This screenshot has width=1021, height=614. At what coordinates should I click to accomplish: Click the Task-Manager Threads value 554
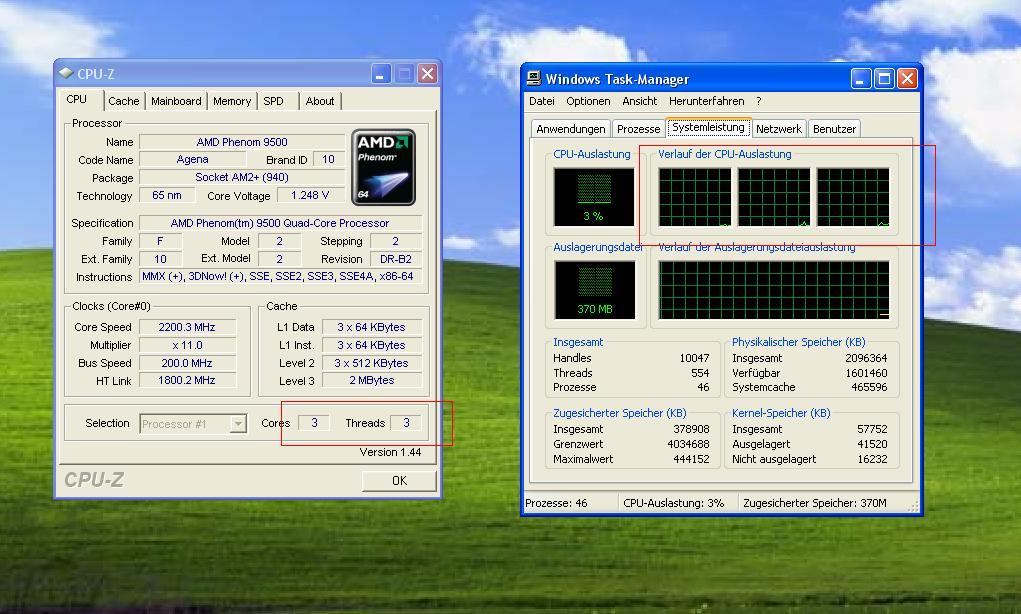700,373
